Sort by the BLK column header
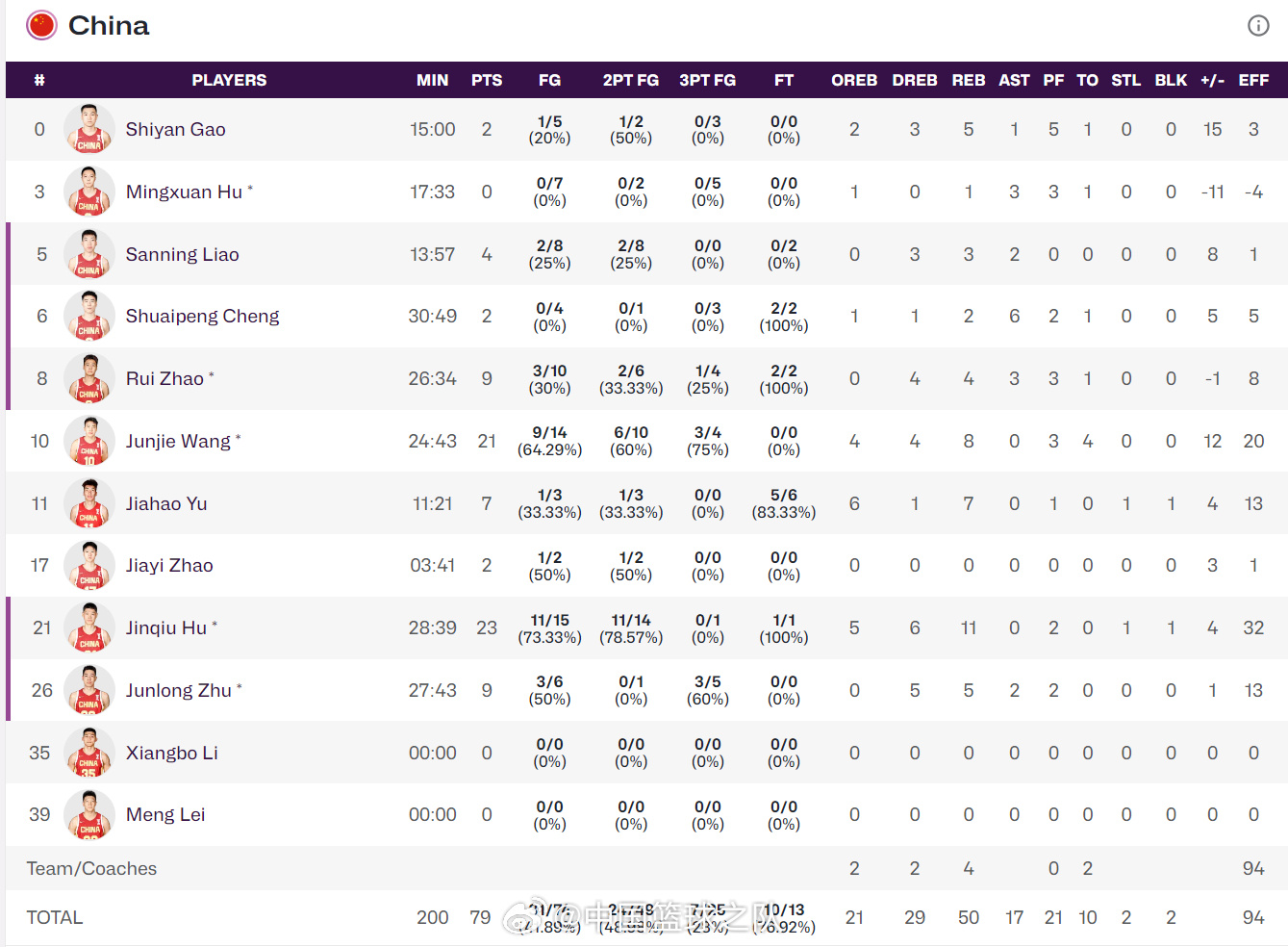Viewport: 1288px width, 947px height. coord(1171,80)
